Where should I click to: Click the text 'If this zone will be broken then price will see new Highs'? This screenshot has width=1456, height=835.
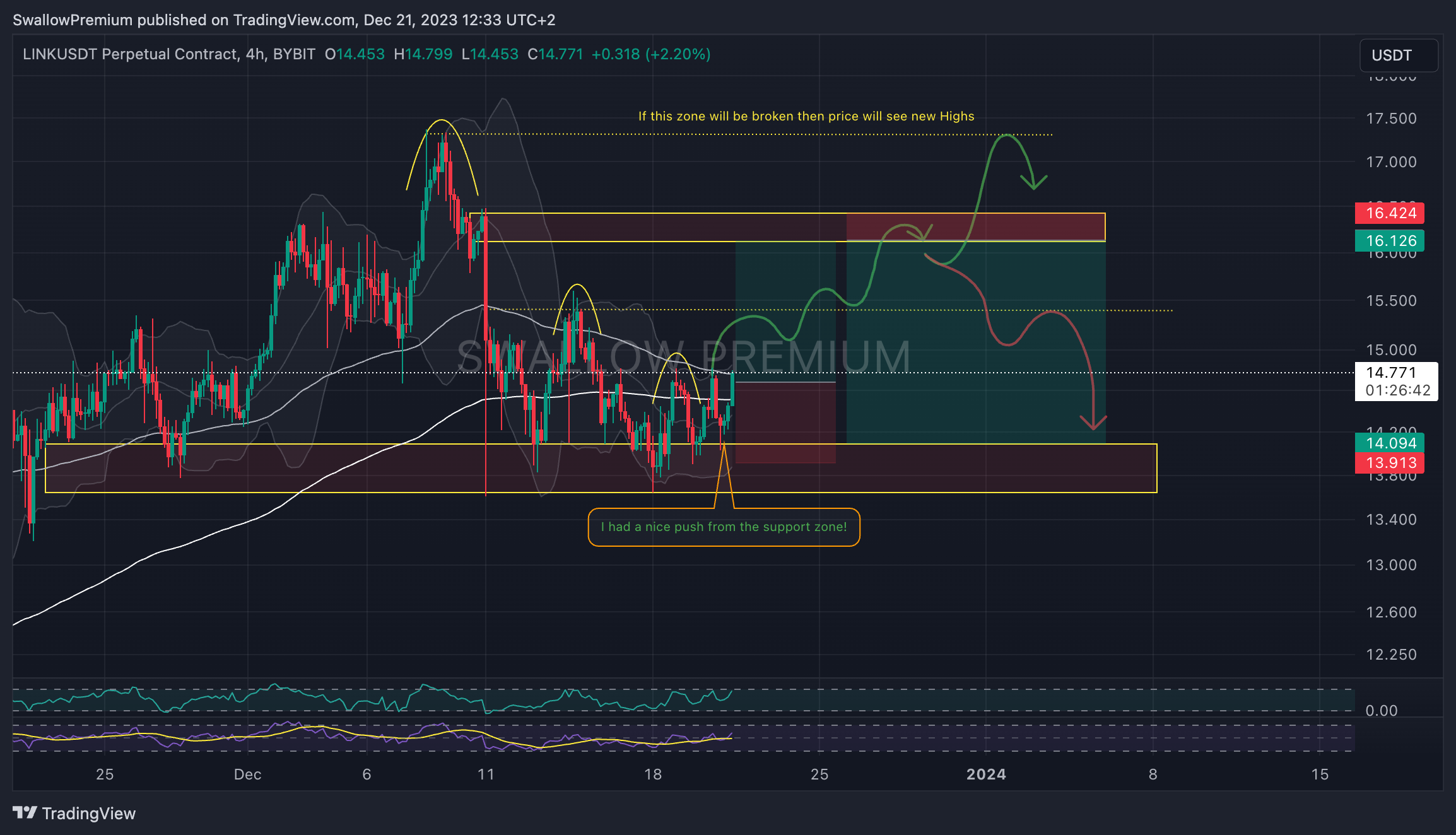pos(806,117)
